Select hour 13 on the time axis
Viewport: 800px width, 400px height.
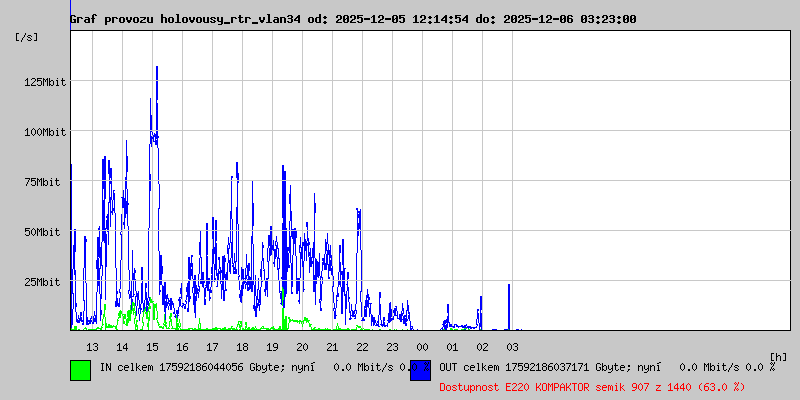(x=92, y=347)
